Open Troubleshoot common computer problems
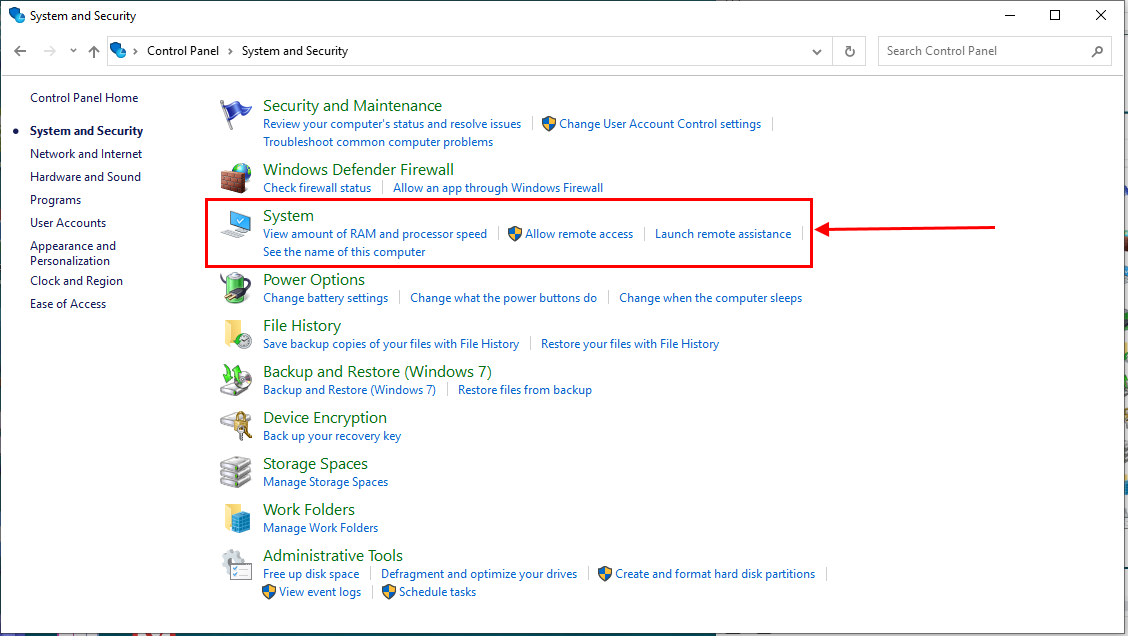The width and height of the screenshot is (1128, 636). pos(378,142)
